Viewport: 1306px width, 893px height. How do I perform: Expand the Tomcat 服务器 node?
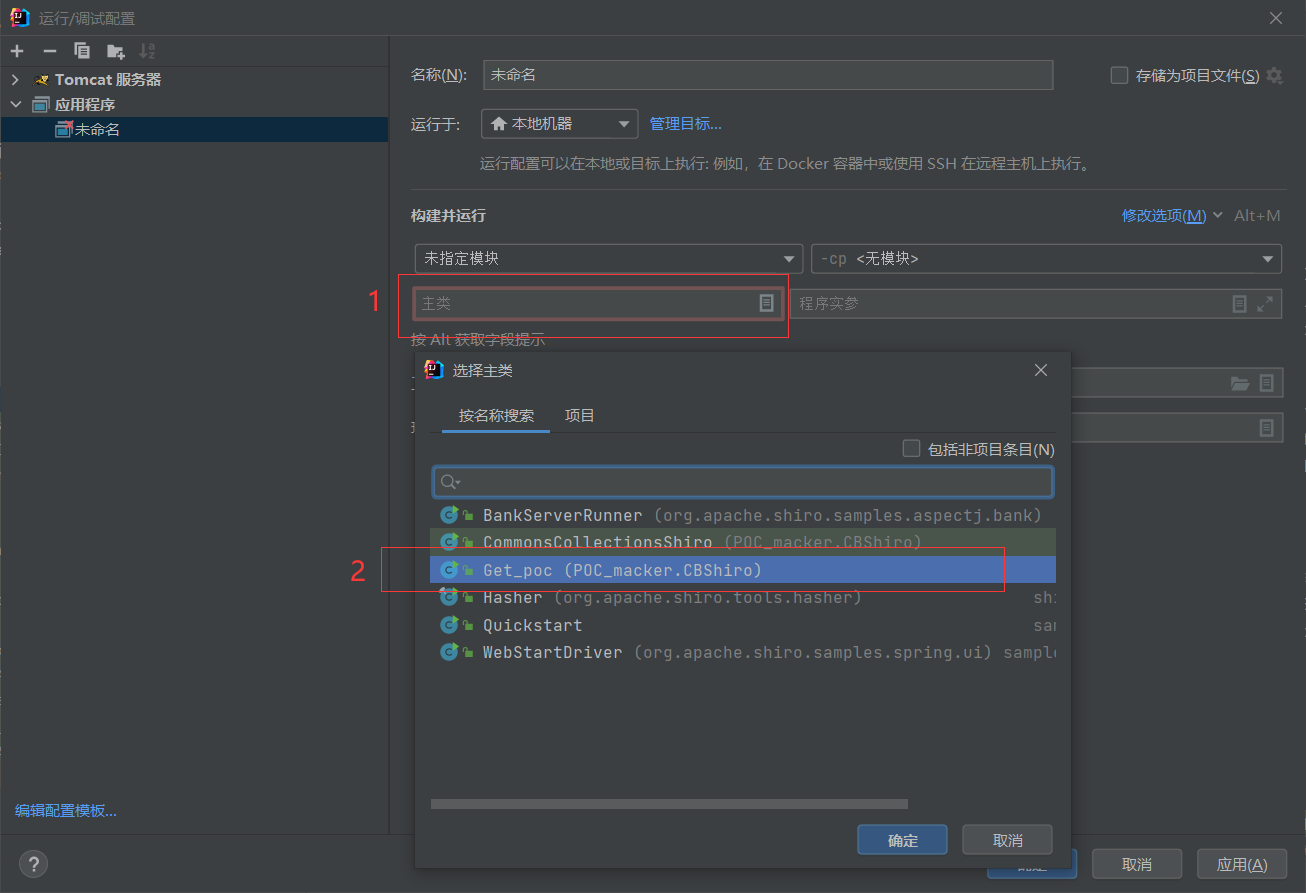(x=15, y=79)
